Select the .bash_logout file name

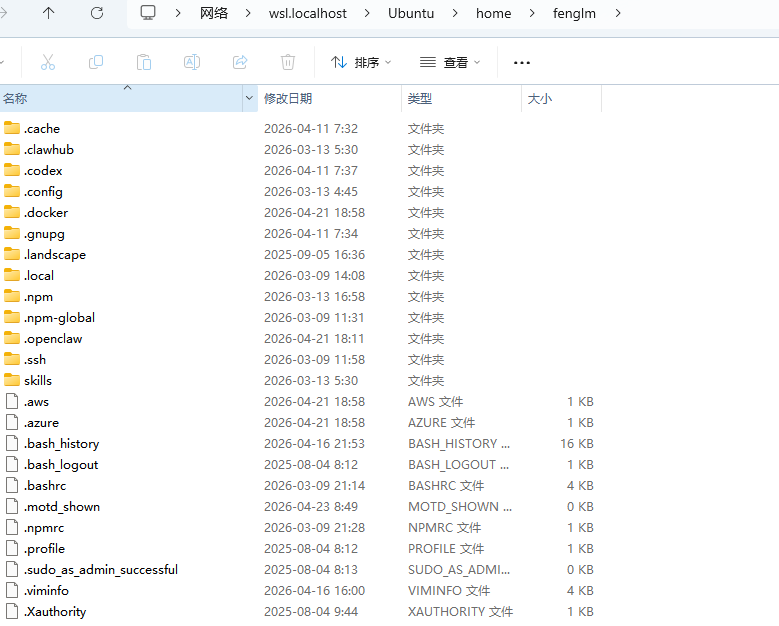pyautogui.click(x=61, y=465)
